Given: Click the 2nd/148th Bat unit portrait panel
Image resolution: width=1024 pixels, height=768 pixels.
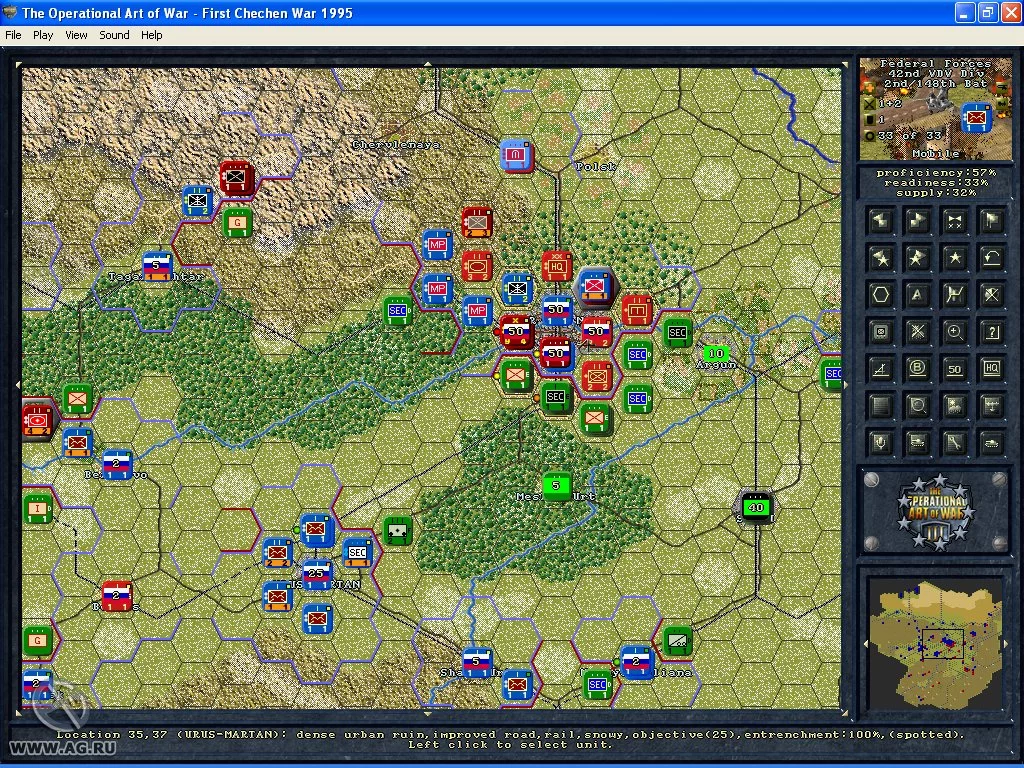Looking at the screenshot, I should (x=935, y=108).
